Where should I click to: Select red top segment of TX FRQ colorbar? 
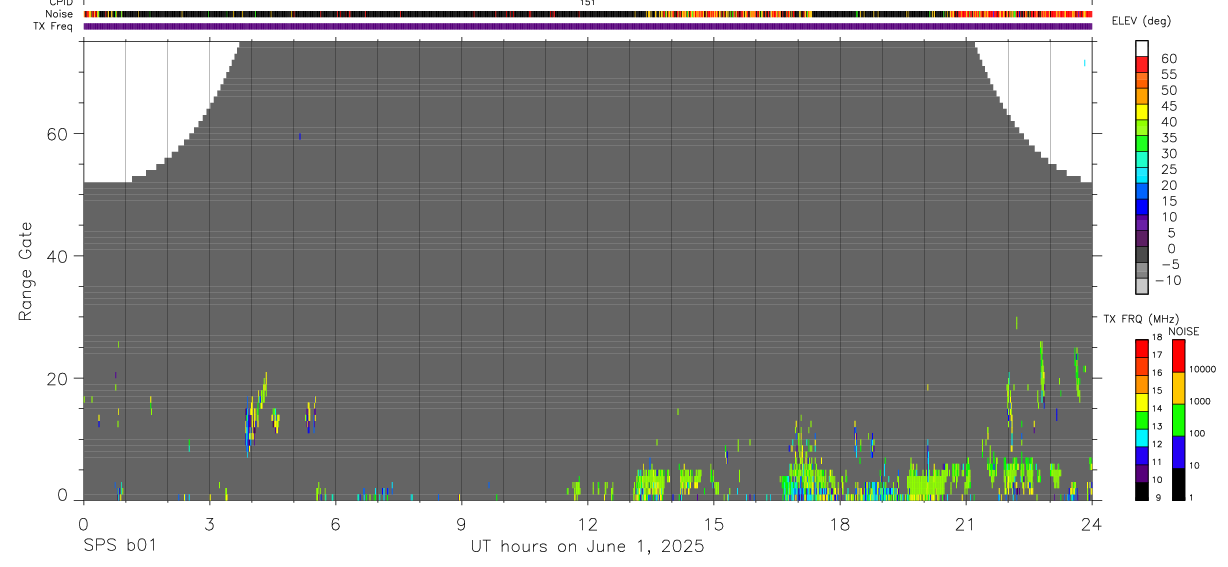[1142, 348]
